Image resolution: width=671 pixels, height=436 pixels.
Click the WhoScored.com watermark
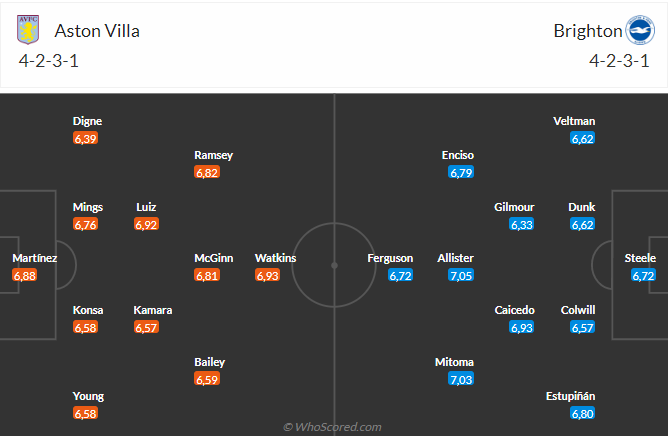click(333, 427)
